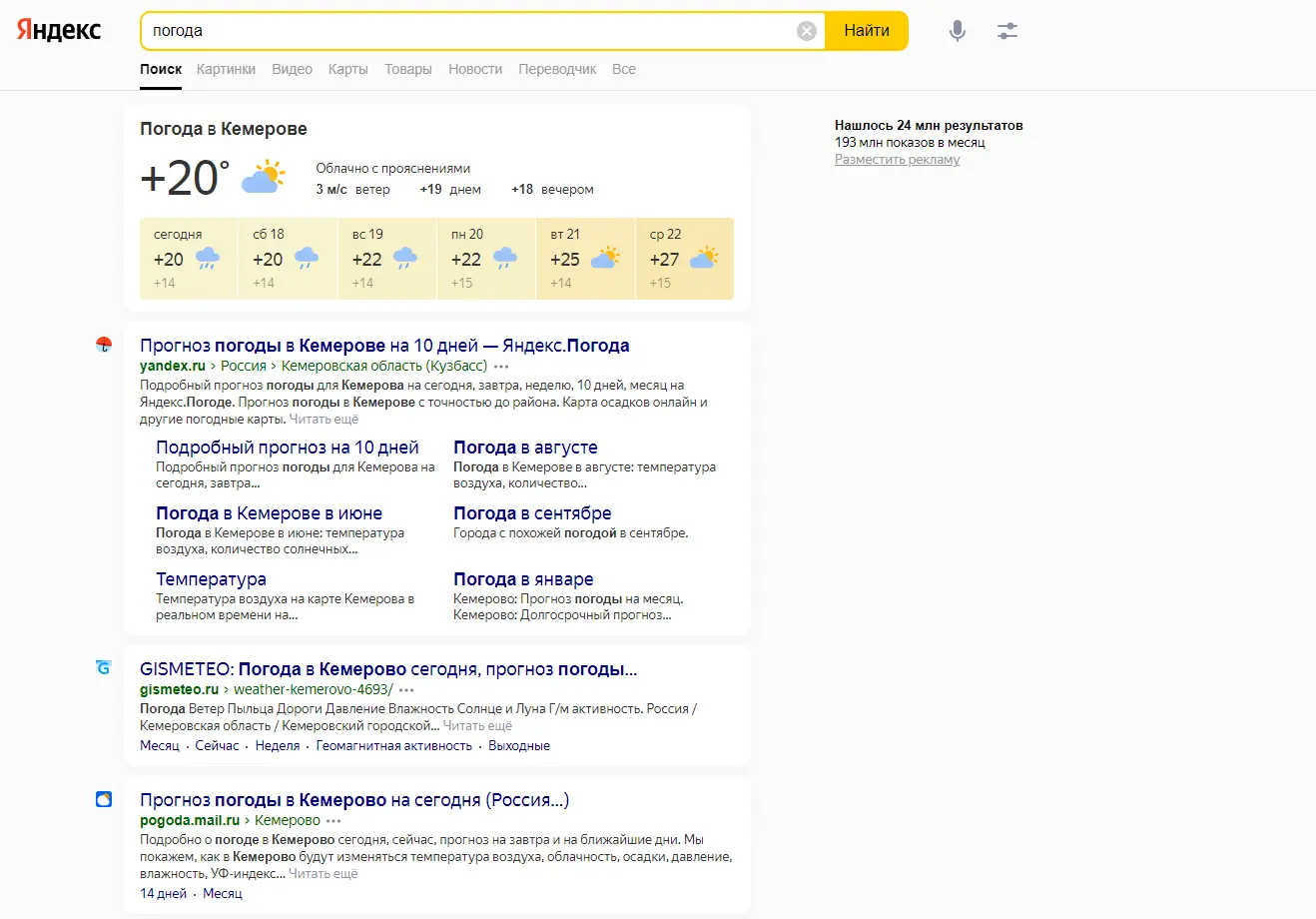Clear the search query with the X icon

point(807,31)
